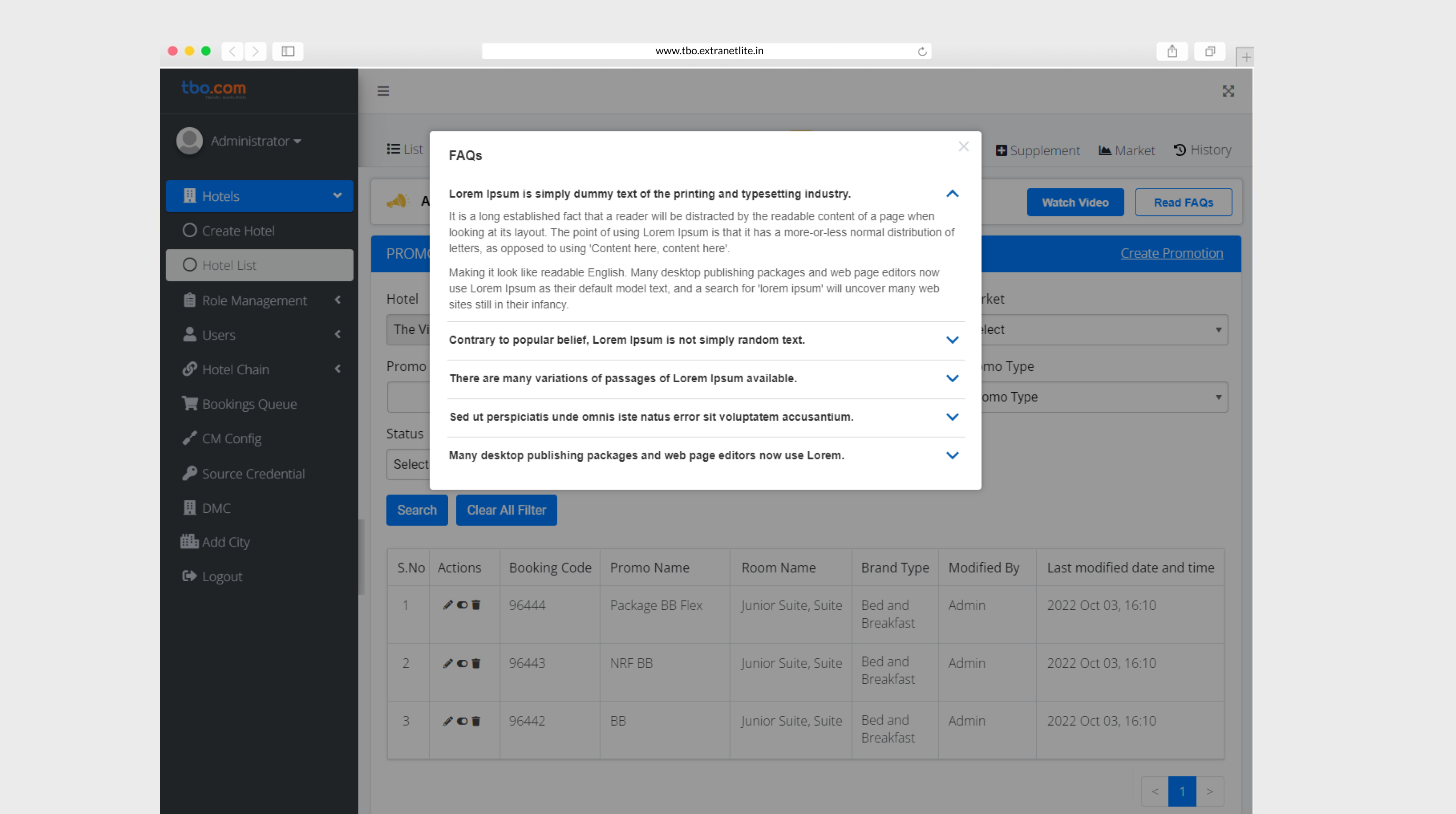Click the Administrator avatar icon
The height and width of the screenshot is (814, 1456).
pyautogui.click(x=189, y=141)
